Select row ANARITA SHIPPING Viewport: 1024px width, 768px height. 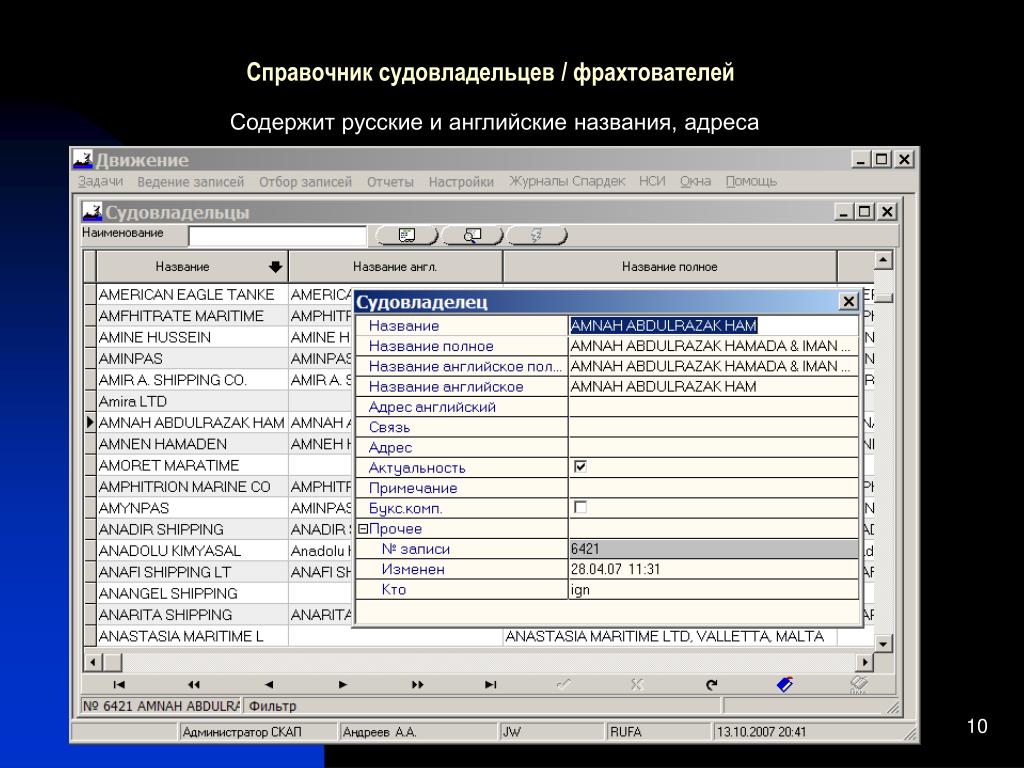click(192, 615)
